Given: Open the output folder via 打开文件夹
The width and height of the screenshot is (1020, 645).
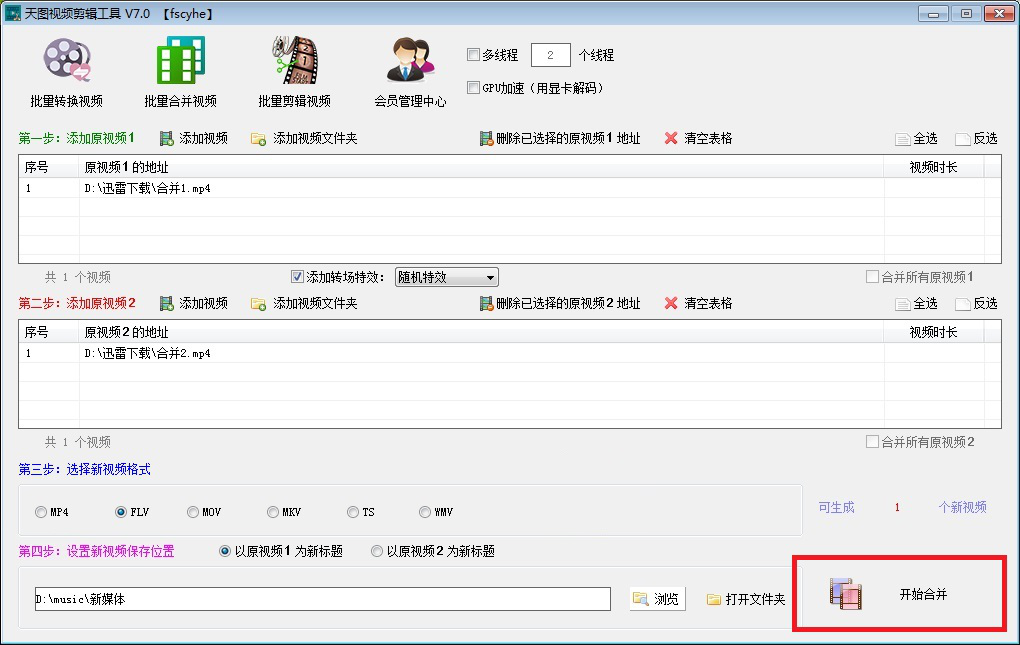Looking at the screenshot, I should [x=746, y=599].
